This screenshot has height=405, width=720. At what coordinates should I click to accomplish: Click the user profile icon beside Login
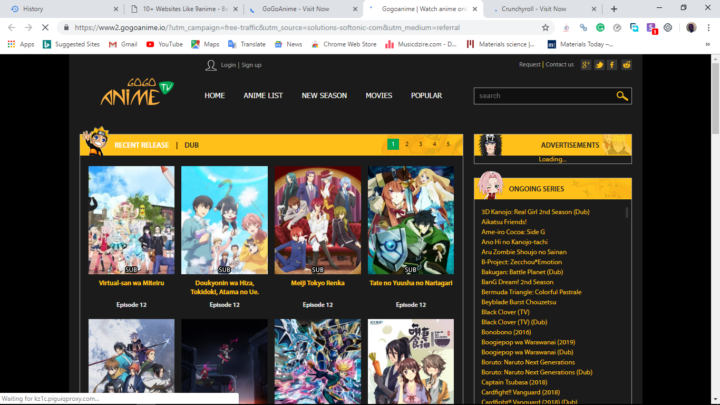tap(211, 65)
